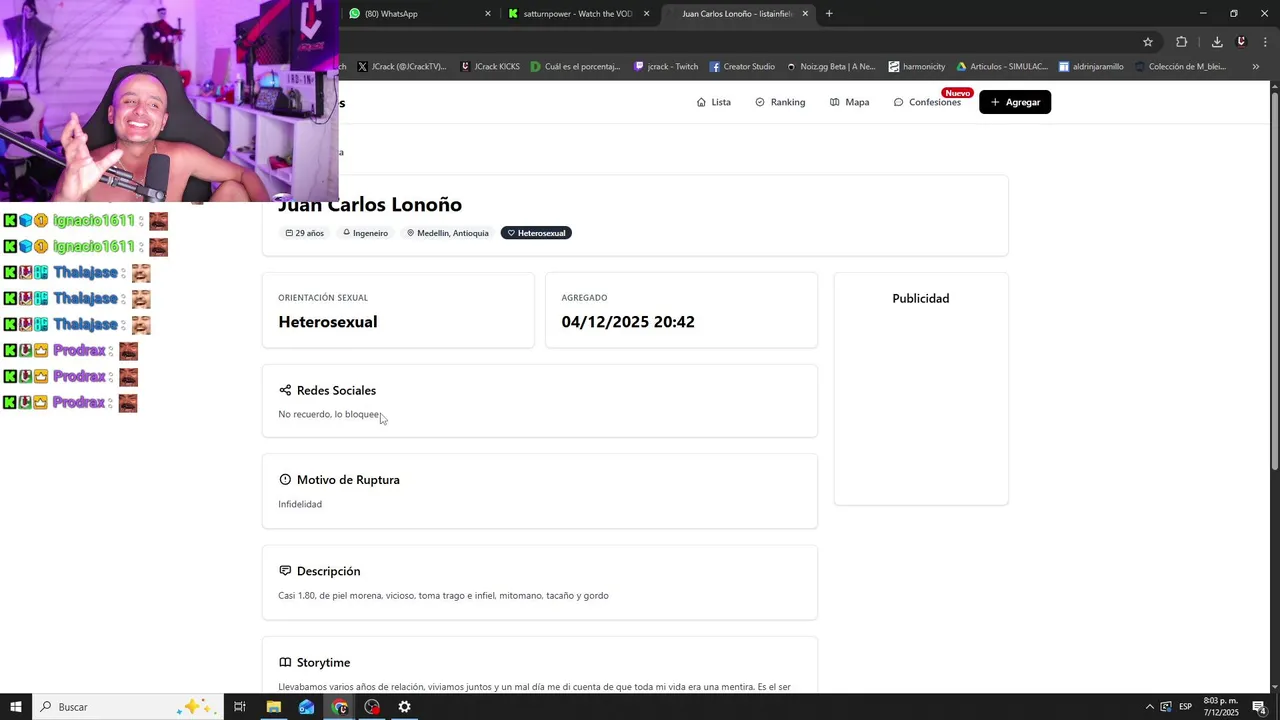Viewport: 1280px width, 720px height.
Task: Open the Confesiones section
Action: click(927, 102)
